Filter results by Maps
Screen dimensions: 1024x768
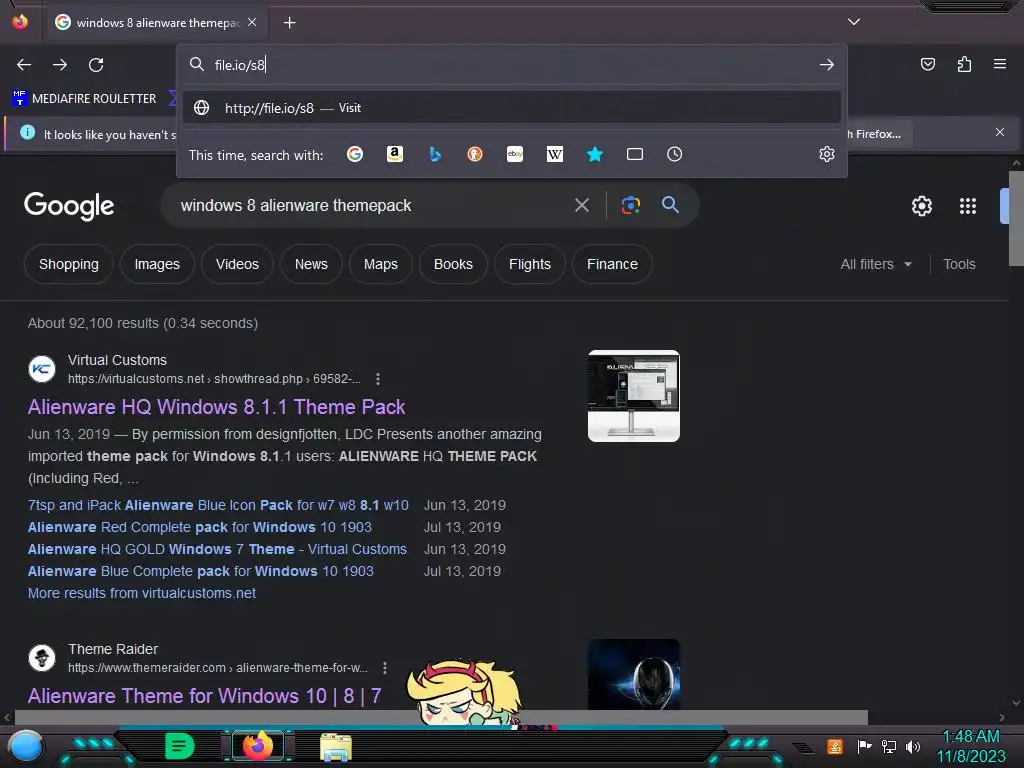click(x=381, y=264)
